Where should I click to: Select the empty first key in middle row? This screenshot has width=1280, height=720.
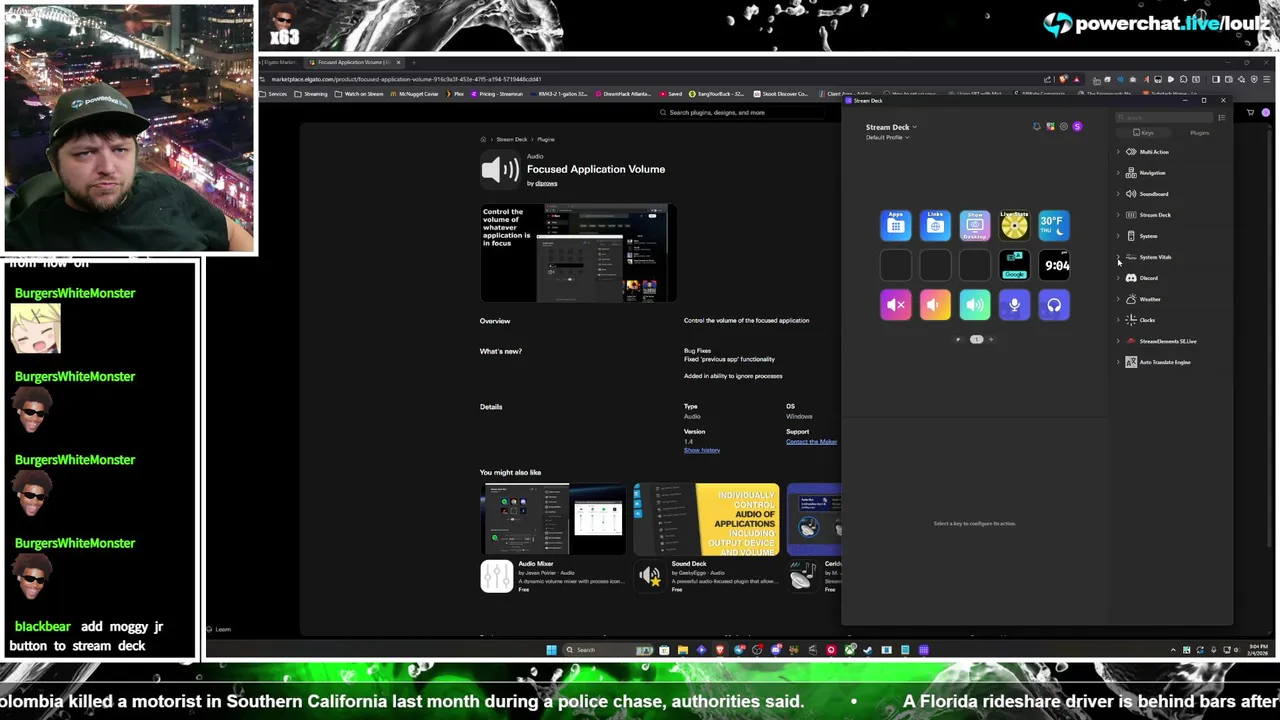[x=896, y=265]
